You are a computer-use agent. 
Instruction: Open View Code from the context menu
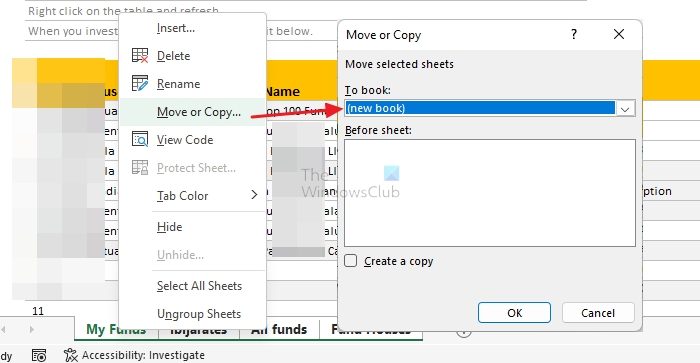[x=185, y=140]
